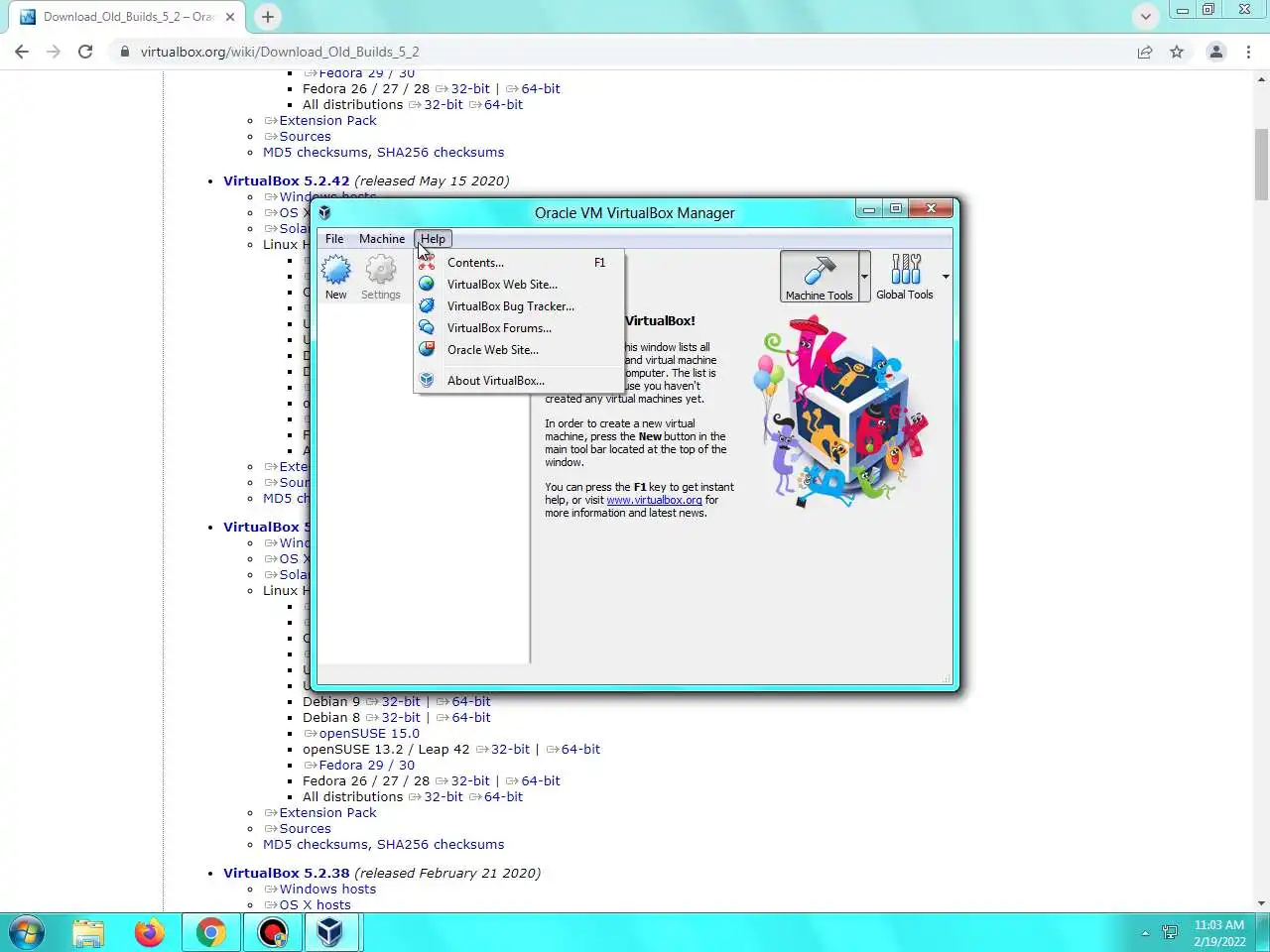The width and height of the screenshot is (1270, 952).
Task: Close the open Help menu
Action: [433, 239]
